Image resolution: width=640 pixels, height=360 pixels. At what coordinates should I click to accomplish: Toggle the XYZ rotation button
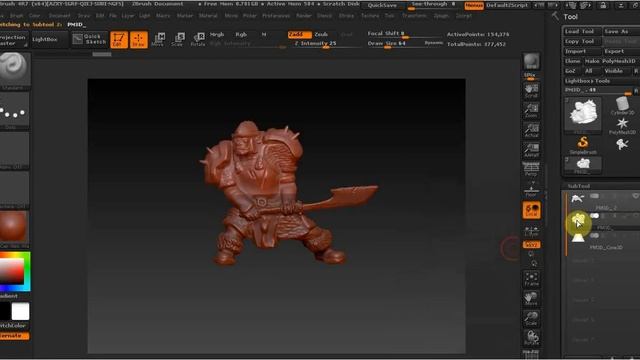(x=531, y=244)
